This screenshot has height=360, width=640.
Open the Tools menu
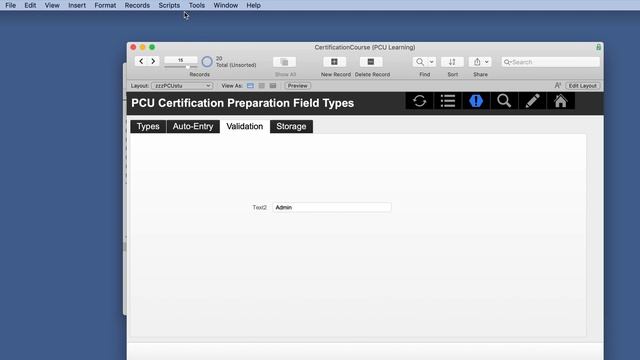tap(197, 5)
